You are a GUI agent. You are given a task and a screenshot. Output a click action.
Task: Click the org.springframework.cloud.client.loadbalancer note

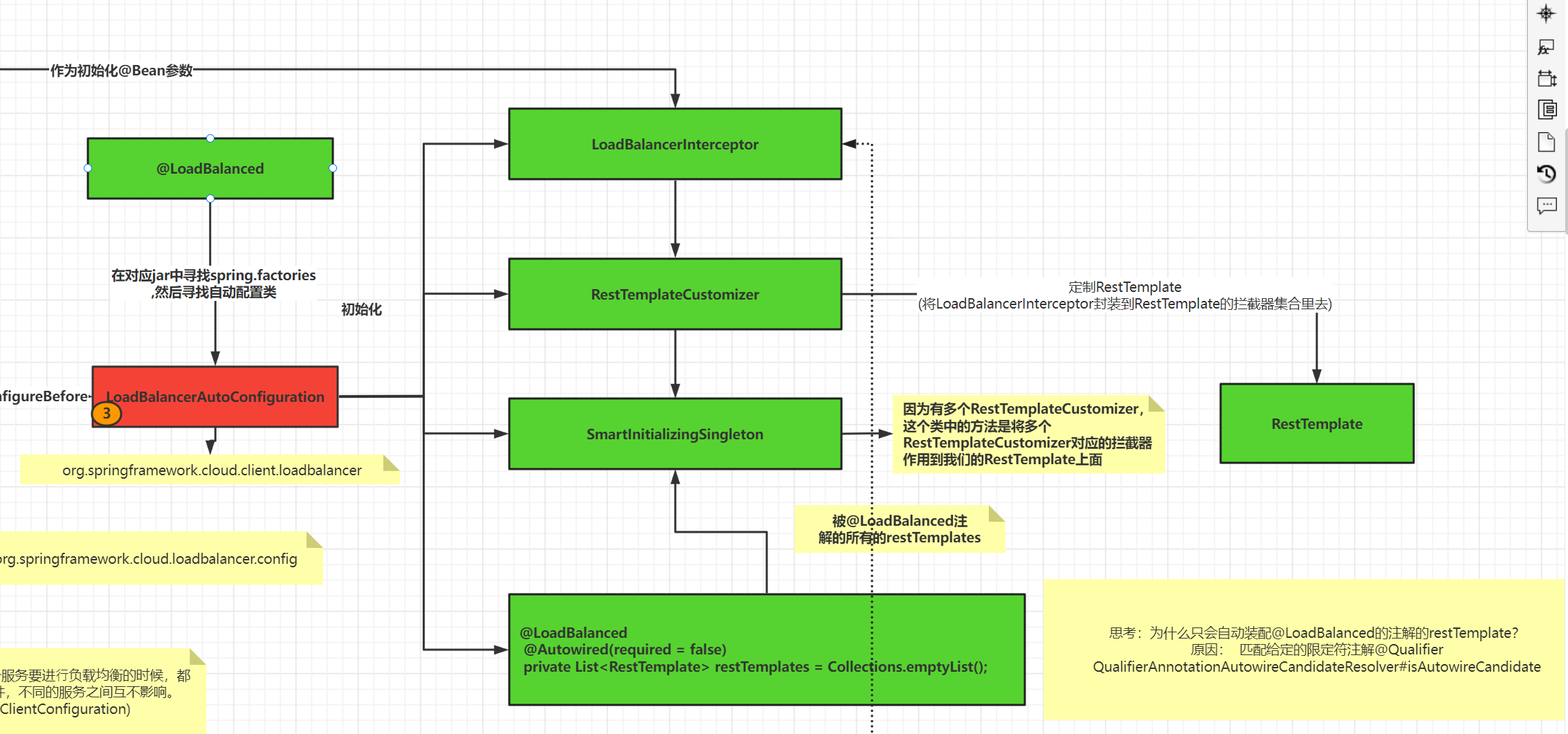click(210, 470)
